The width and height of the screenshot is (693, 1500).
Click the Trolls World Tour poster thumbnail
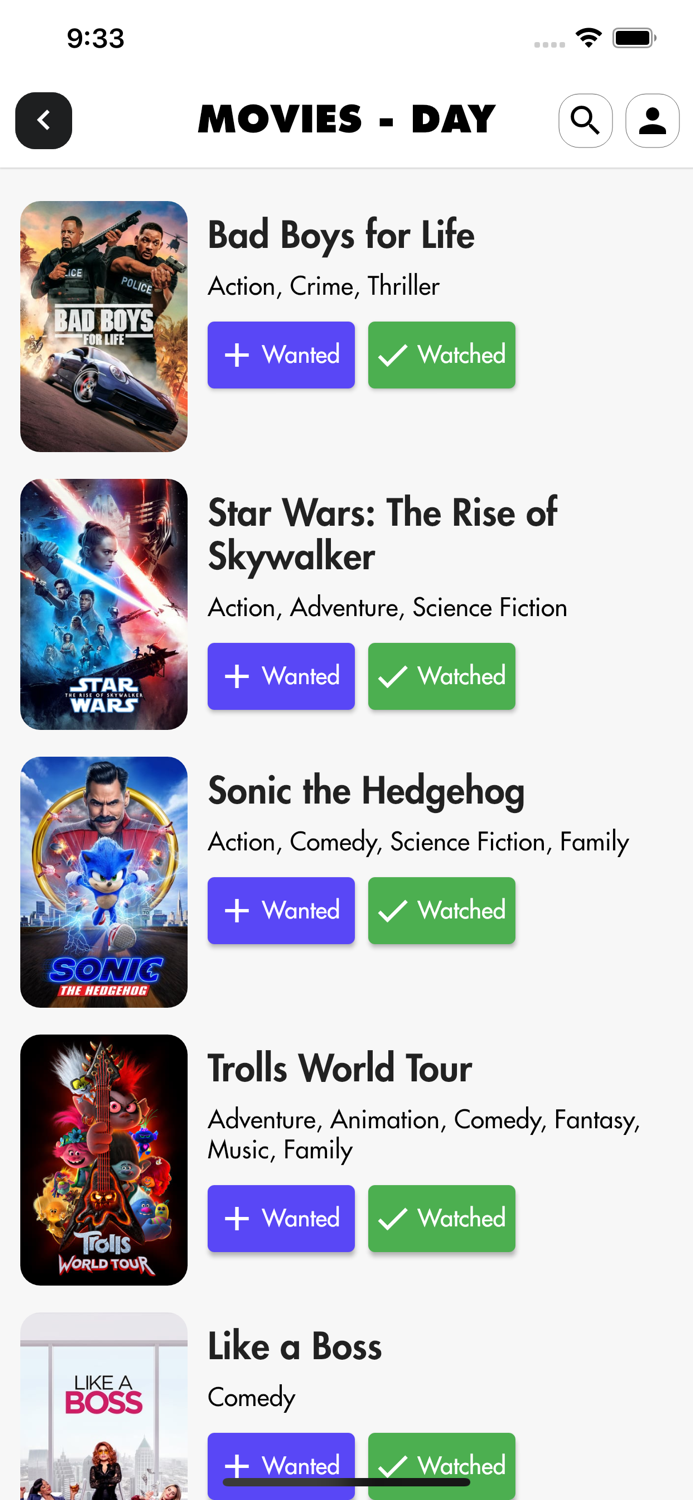(103, 1159)
